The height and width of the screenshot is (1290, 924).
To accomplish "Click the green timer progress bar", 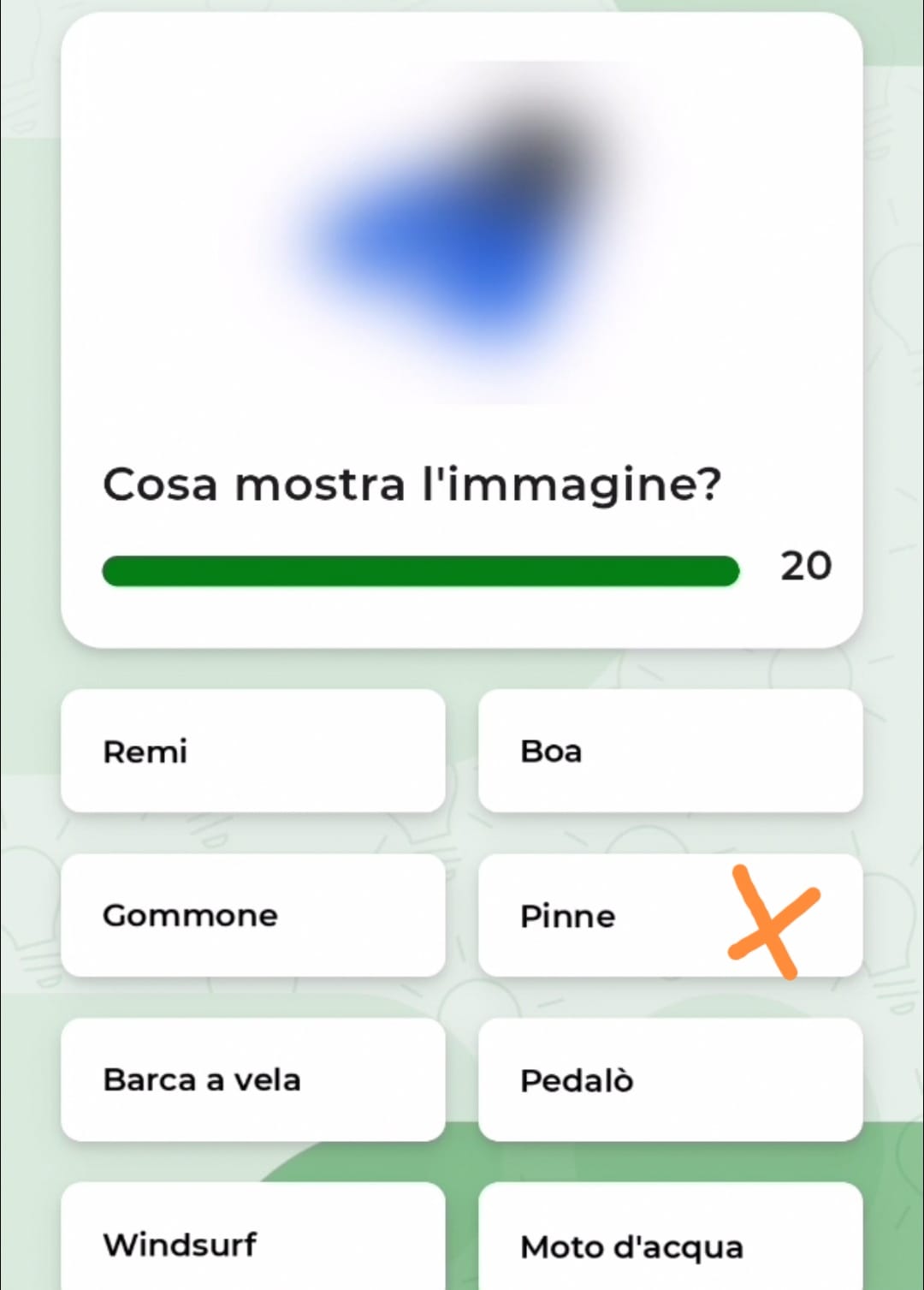I will pos(420,571).
